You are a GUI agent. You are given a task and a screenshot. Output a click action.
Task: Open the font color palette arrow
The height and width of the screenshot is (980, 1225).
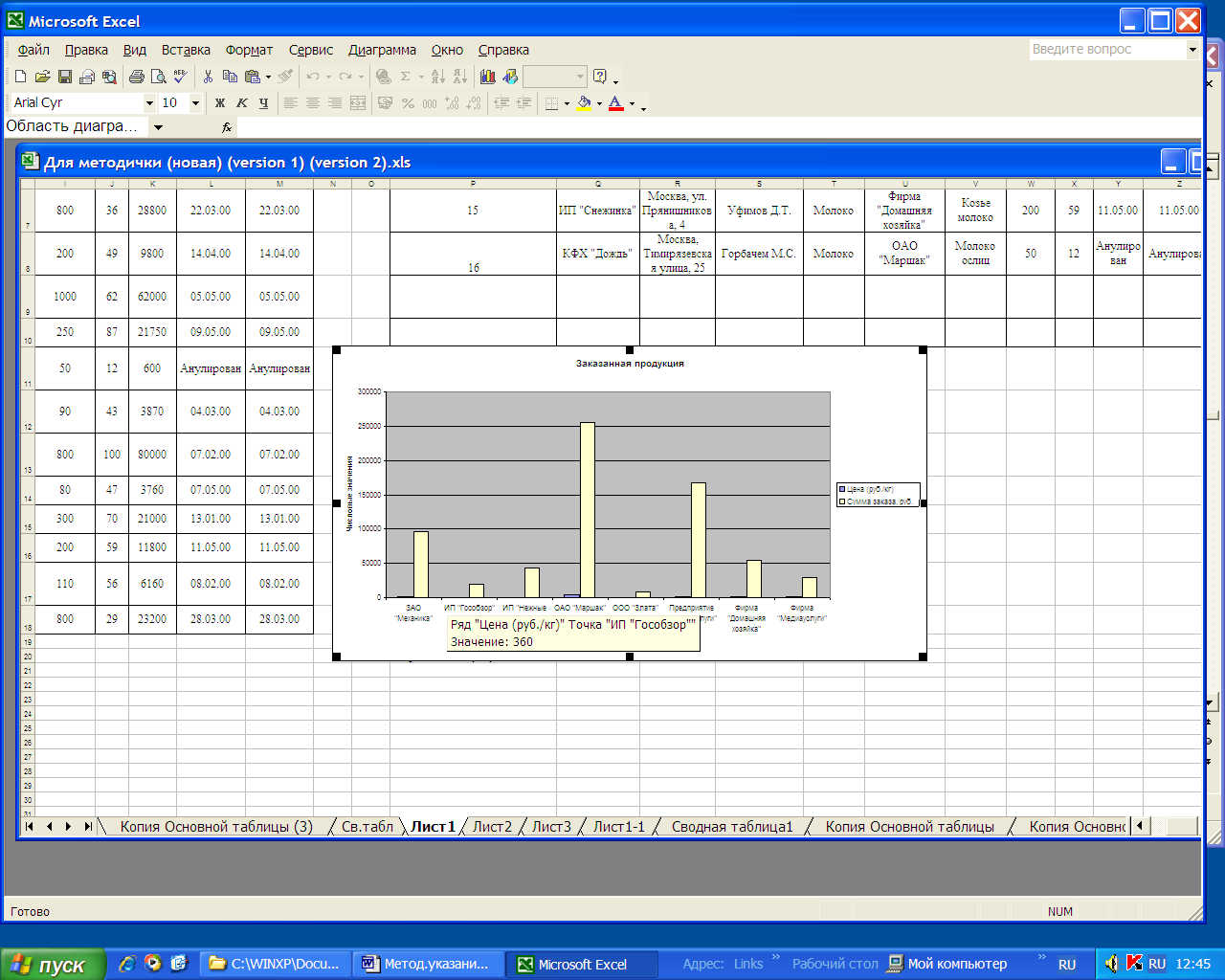tap(632, 102)
